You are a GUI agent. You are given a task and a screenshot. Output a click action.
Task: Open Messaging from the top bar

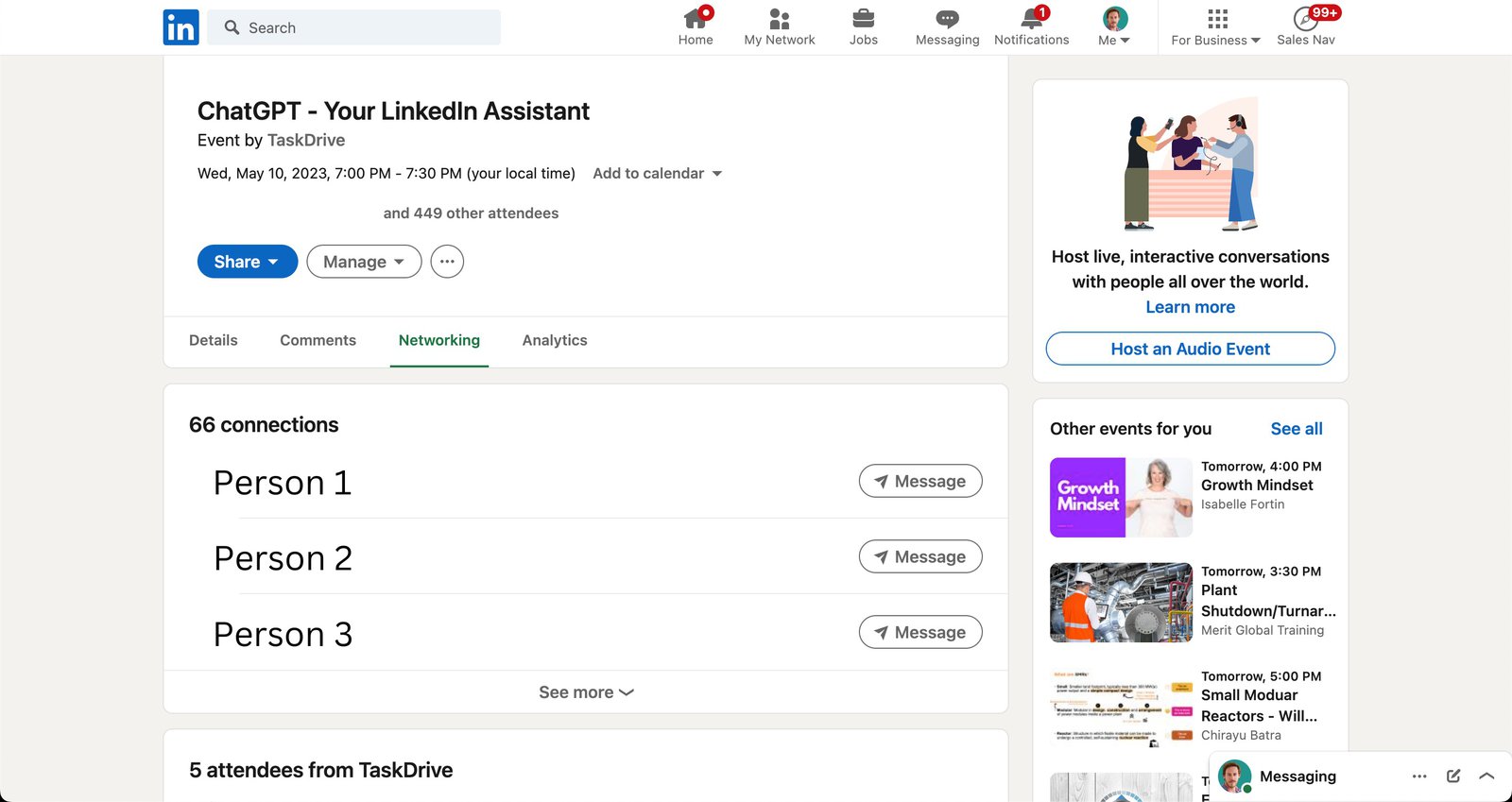pyautogui.click(x=947, y=27)
